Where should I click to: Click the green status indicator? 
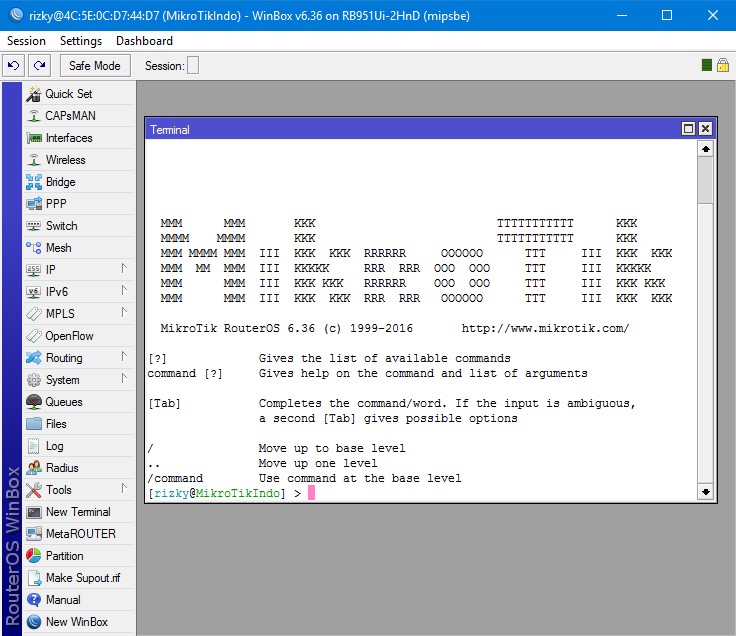coord(706,65)
